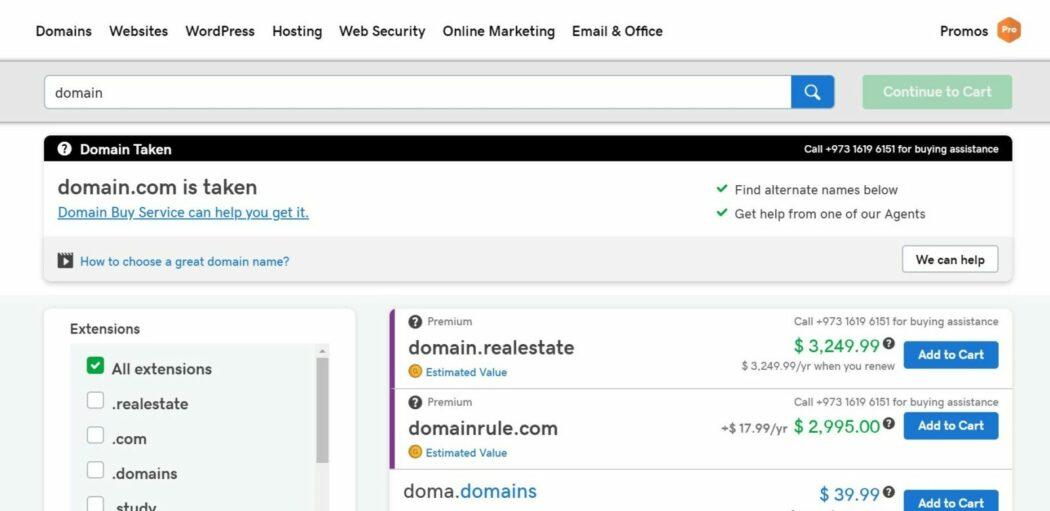Enable the .realestate extension filter
Screen dimensions: 1050x511
click(95, 402)
